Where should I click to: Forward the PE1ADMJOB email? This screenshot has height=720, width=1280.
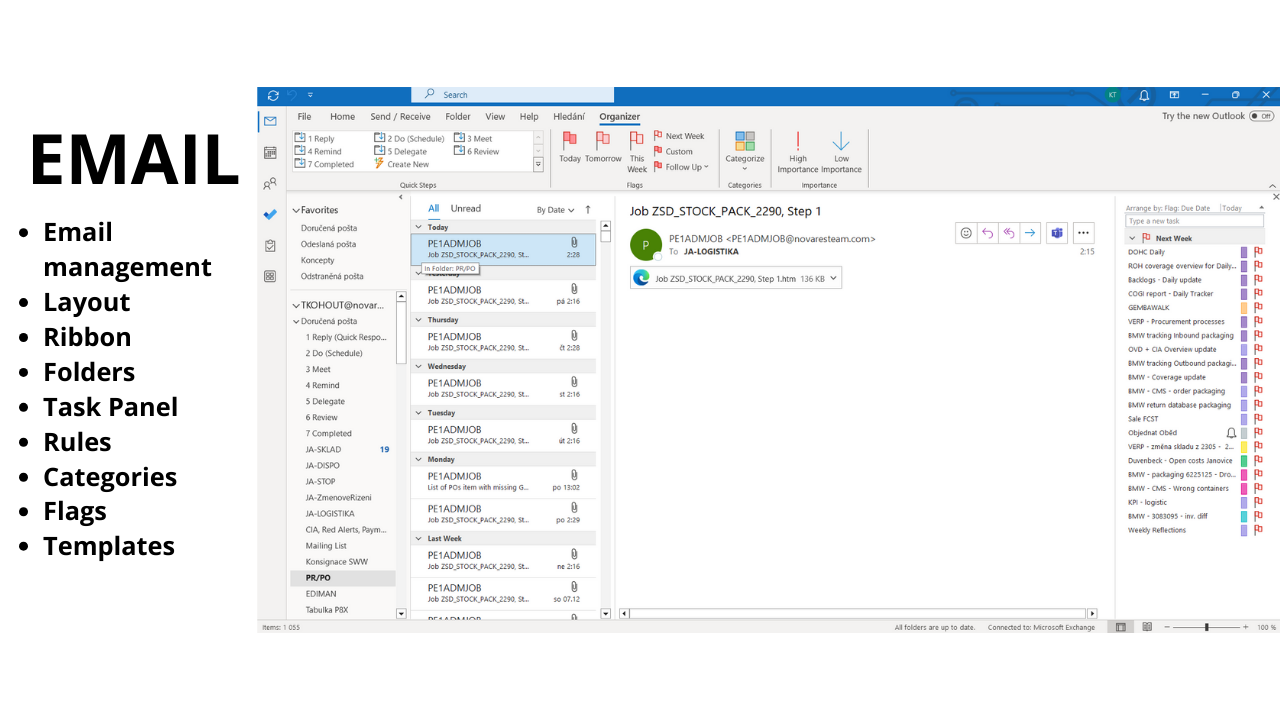click(x=1030, y=233)
